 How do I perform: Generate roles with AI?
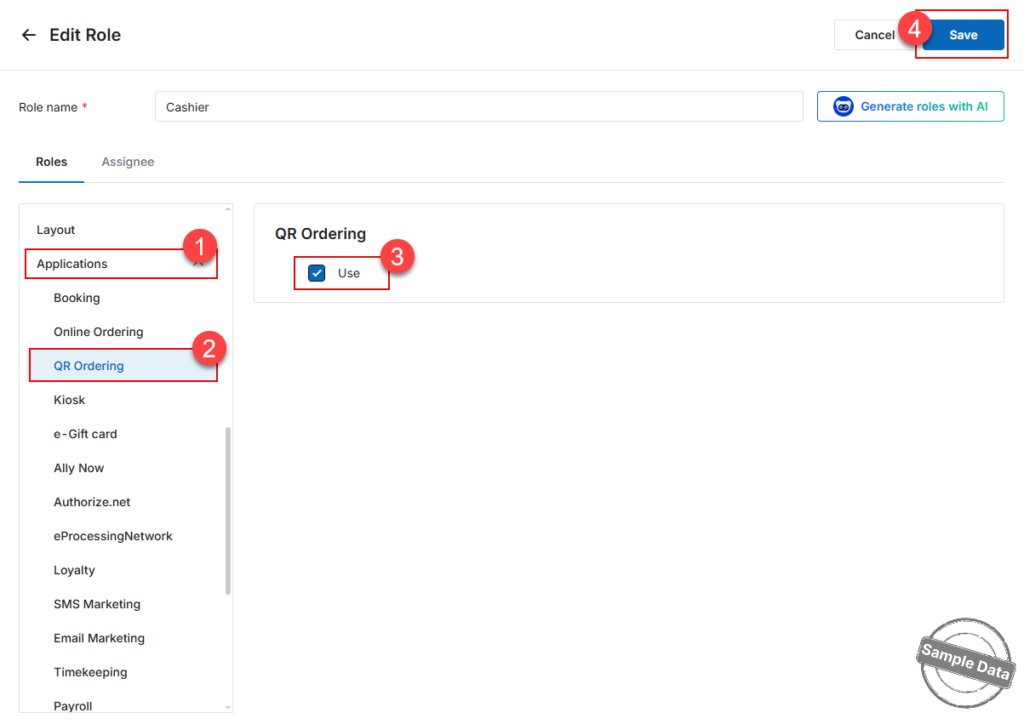[x=910, y=106]
